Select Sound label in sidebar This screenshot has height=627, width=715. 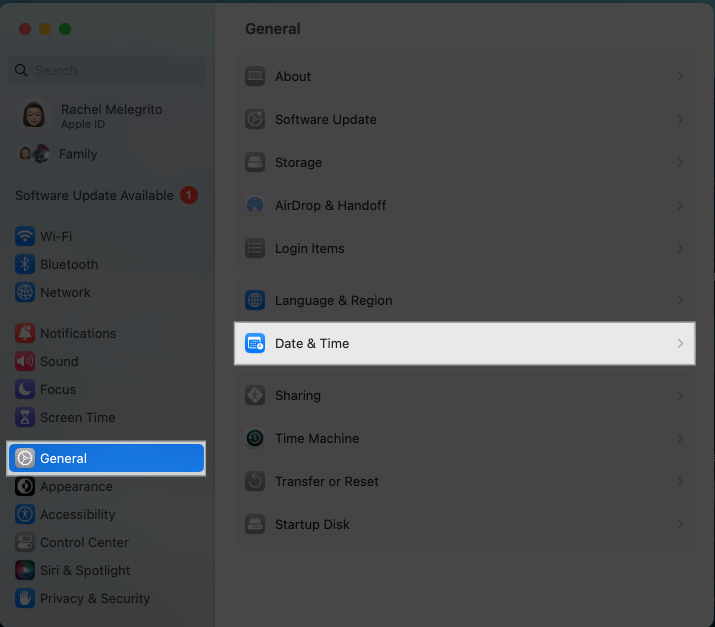pos(59,361)
